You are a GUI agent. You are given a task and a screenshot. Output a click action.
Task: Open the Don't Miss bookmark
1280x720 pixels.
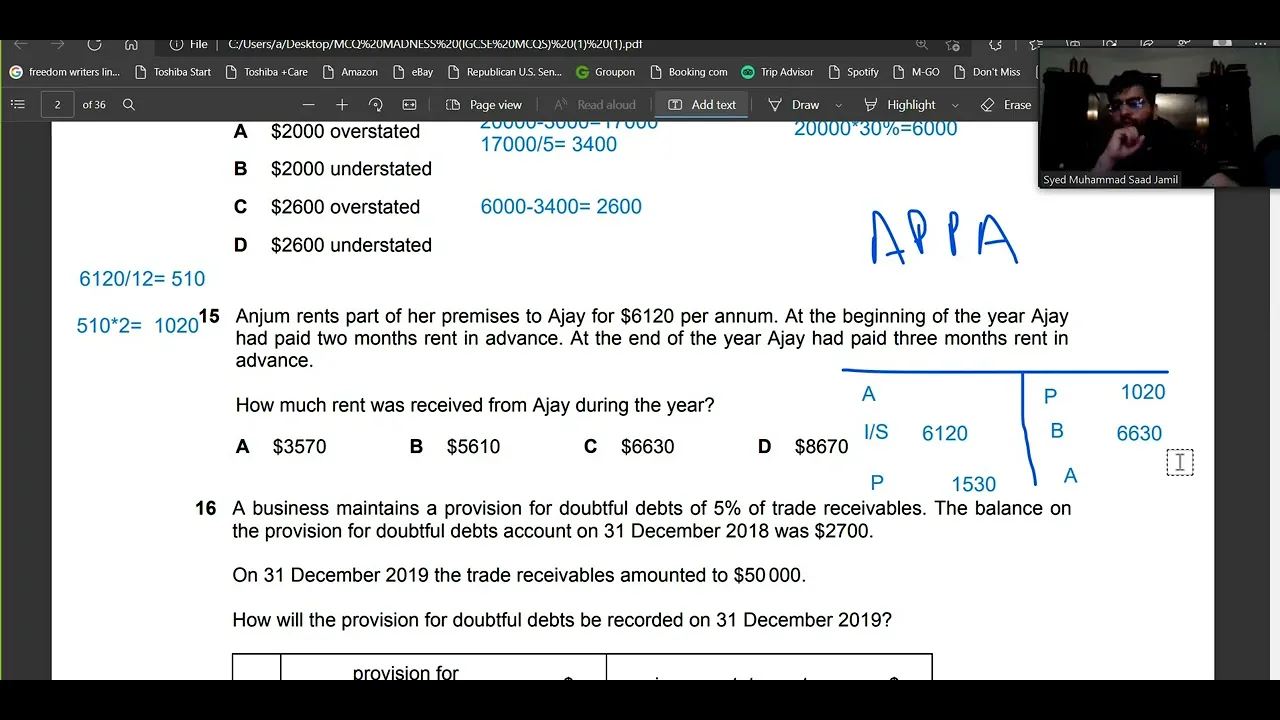tap(987, 72)
